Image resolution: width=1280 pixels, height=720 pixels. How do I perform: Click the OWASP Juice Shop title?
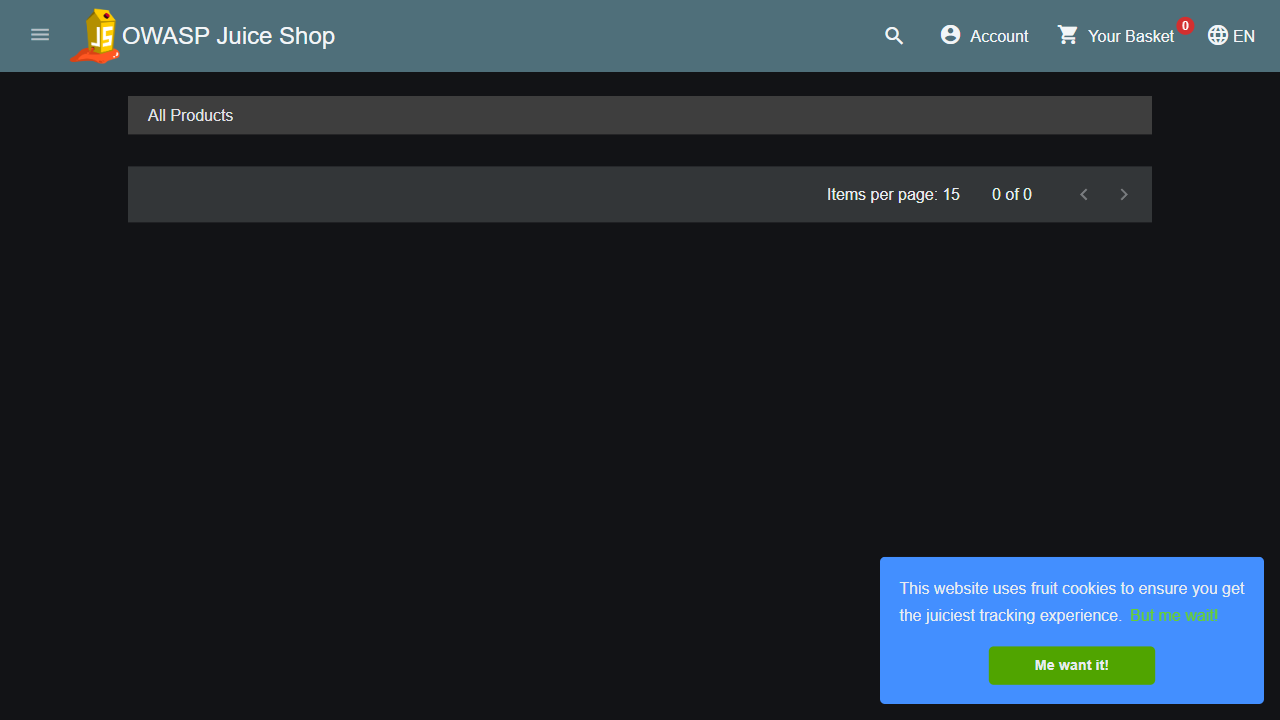pyautogui.click(x=228, y=36)
